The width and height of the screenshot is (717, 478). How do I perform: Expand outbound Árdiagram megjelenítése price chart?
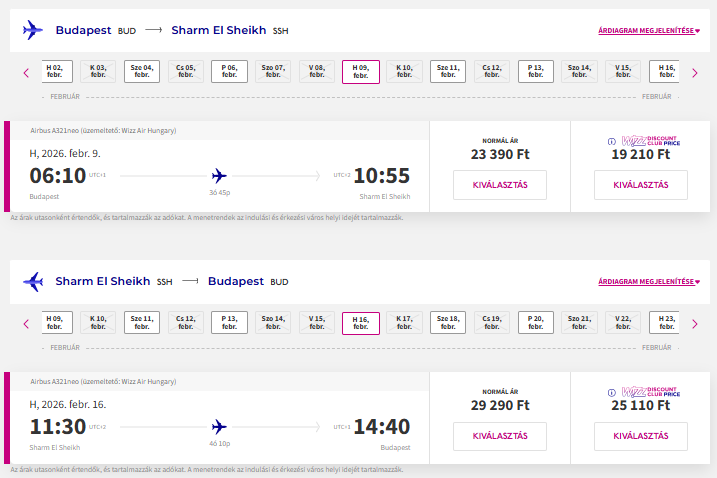[x=649, y=31]
